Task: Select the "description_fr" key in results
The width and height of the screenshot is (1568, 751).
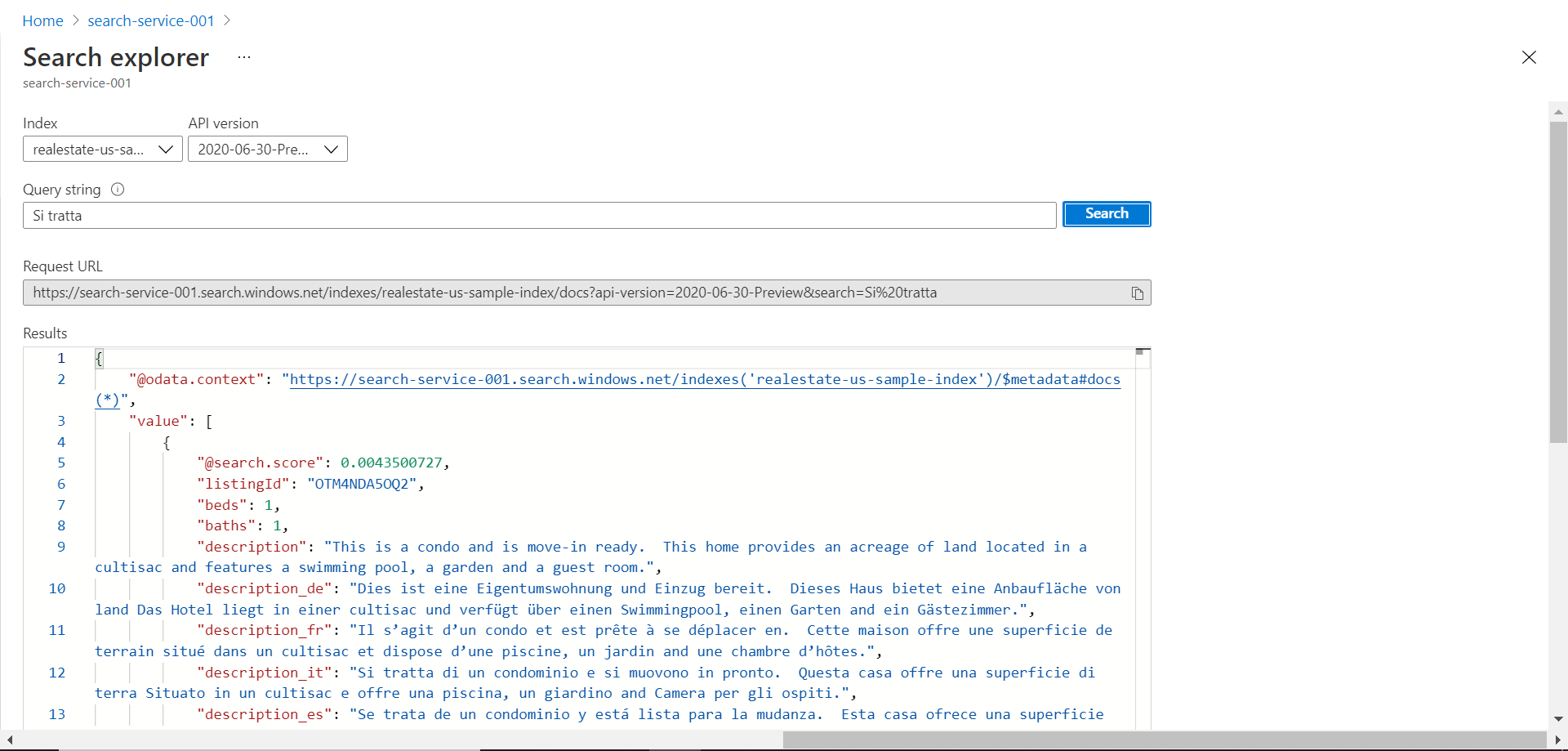Action: (265, 630)
